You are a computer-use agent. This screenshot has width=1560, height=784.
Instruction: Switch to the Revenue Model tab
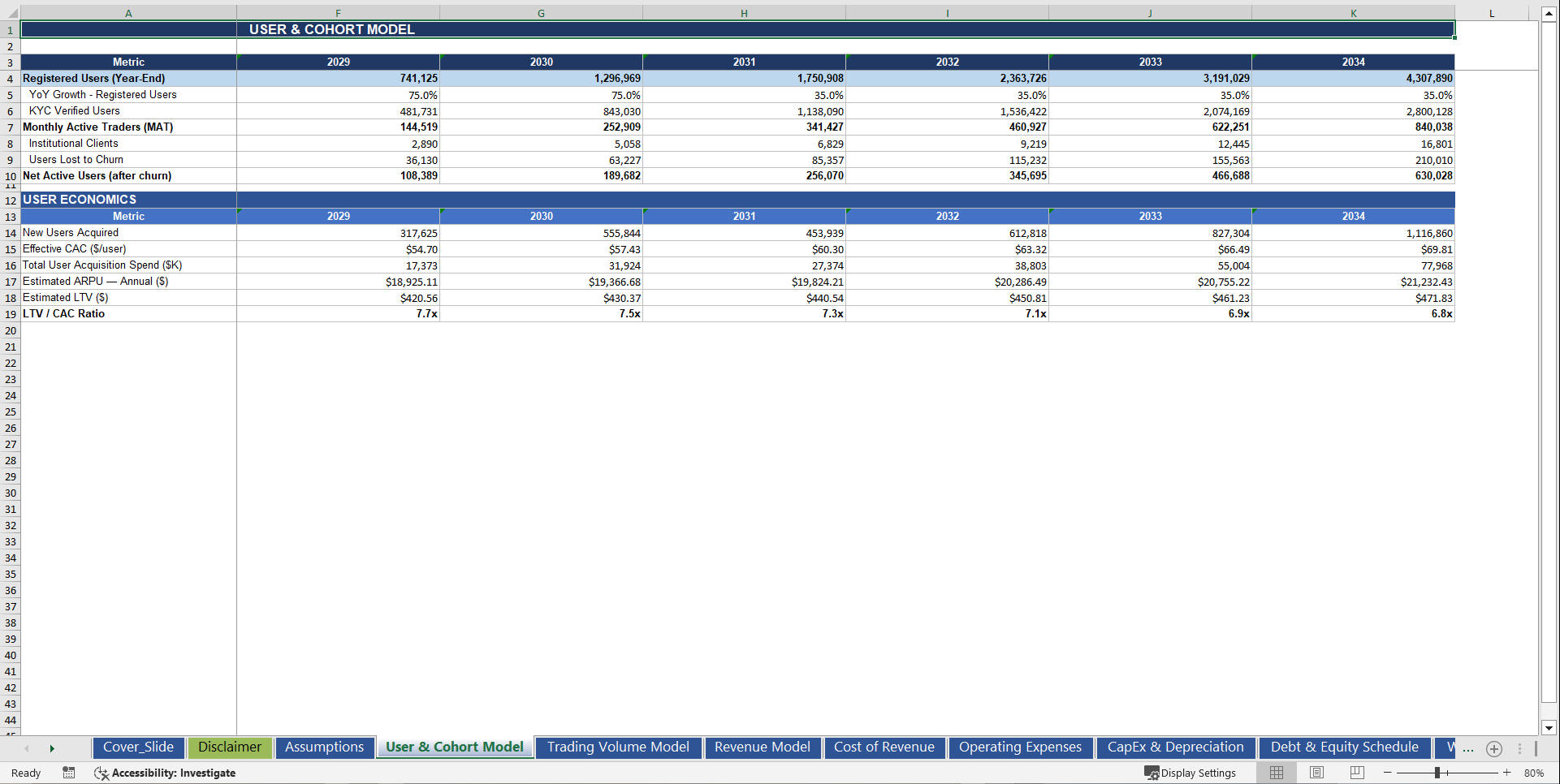click(x=762, y=747)
